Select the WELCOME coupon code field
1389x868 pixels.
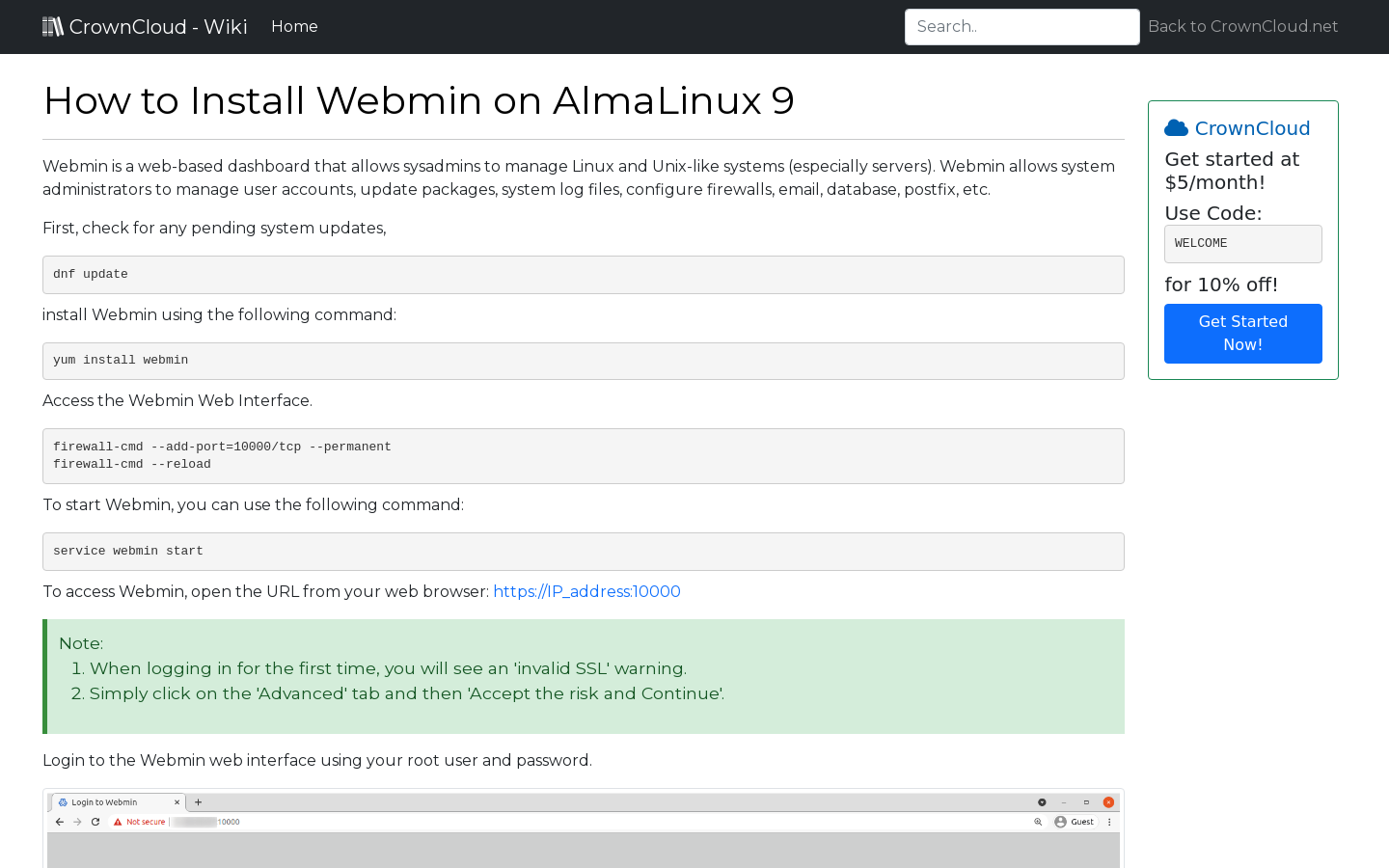click(x=1242, y=243)
